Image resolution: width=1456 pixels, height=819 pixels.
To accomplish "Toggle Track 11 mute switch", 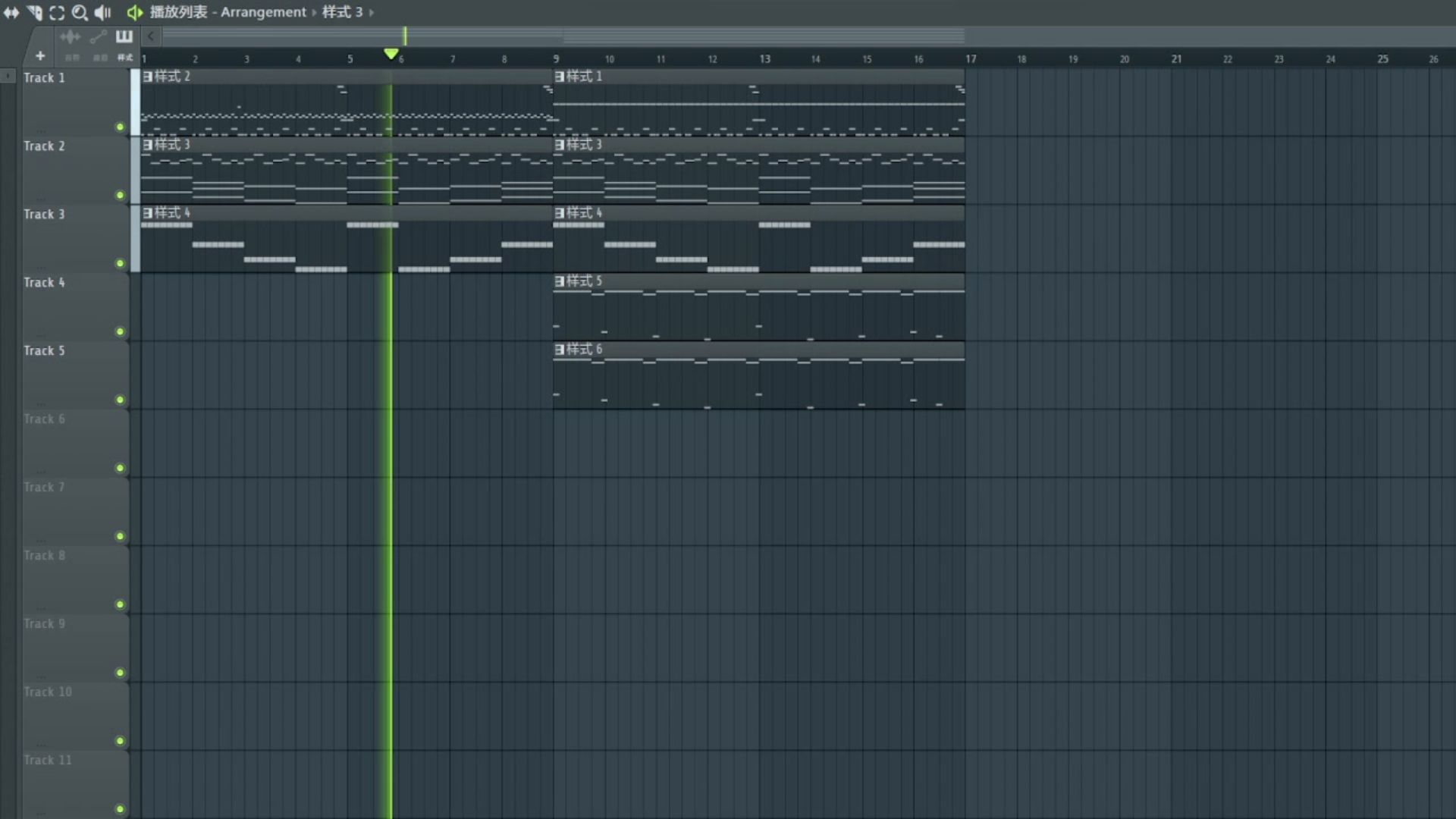I will [120, 809].
